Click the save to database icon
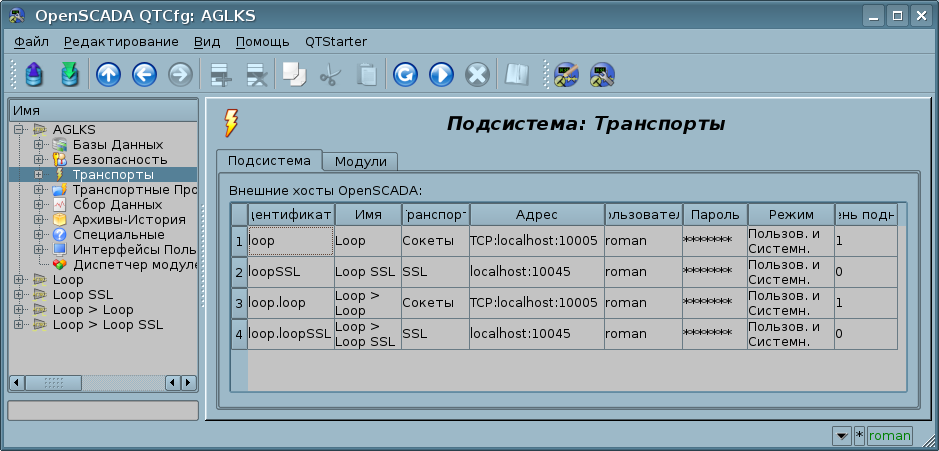Viewport: 939px width, 451px height. point(69,74)
